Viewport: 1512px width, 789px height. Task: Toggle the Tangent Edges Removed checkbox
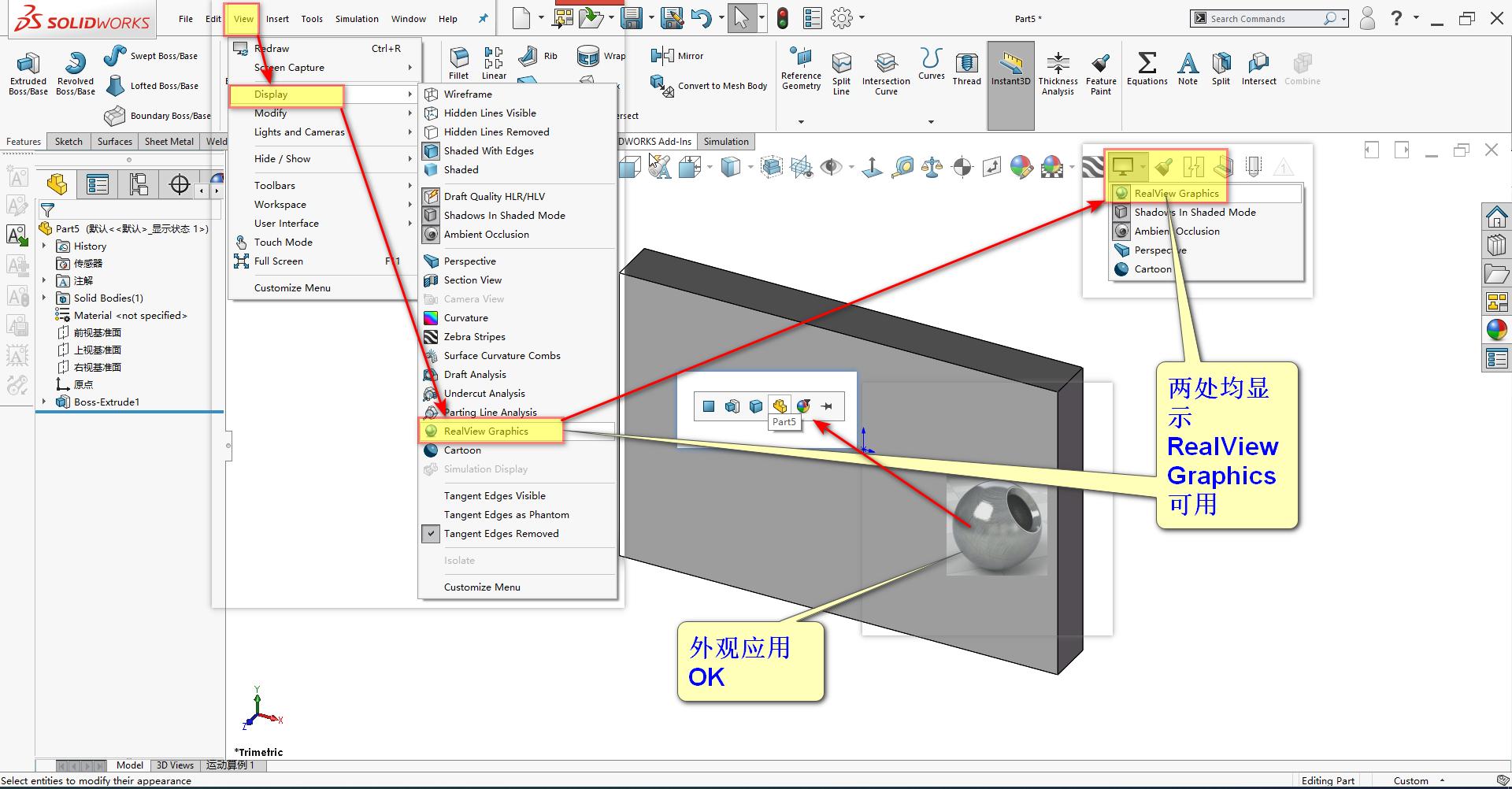(x=431, y=533)
